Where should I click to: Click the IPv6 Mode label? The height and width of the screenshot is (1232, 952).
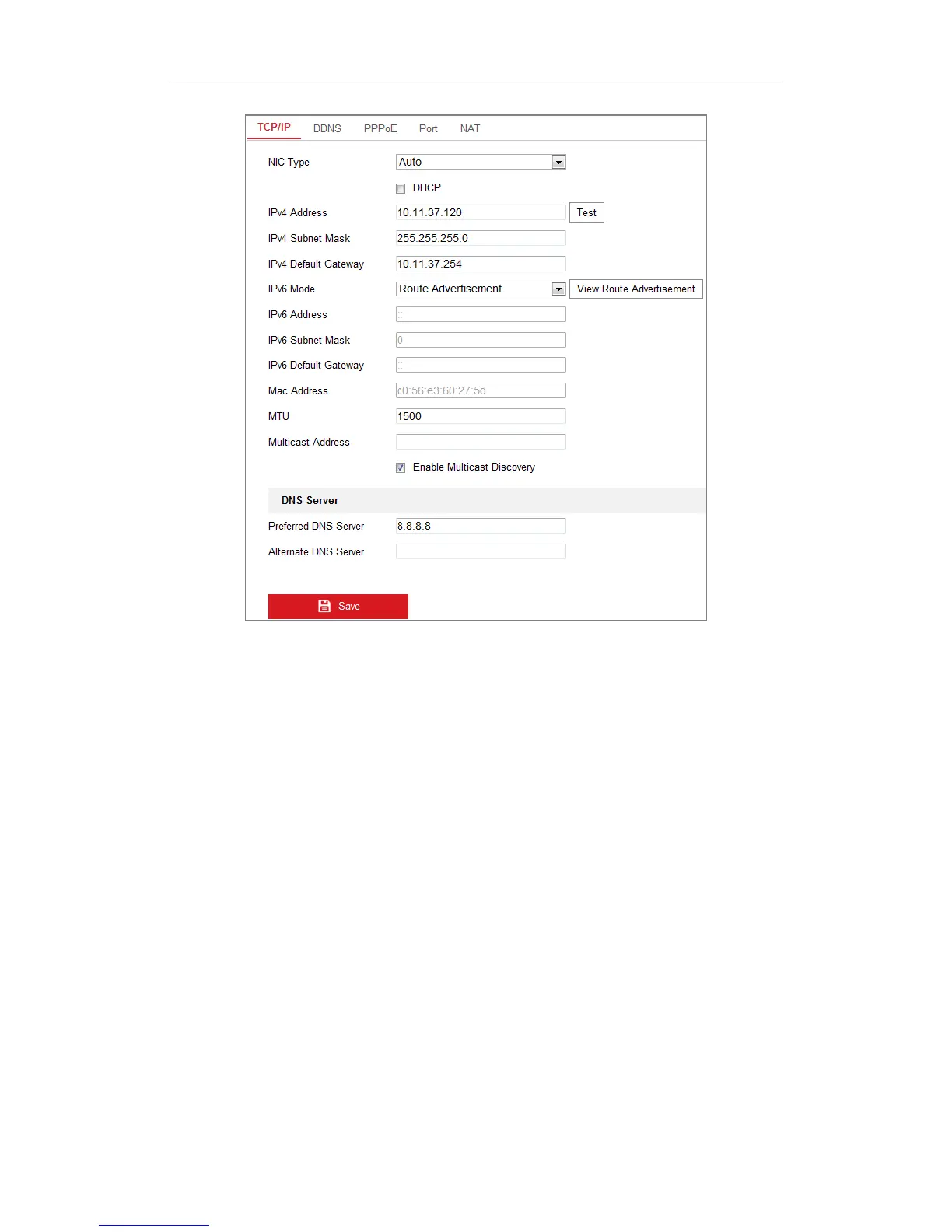(292, 289)
